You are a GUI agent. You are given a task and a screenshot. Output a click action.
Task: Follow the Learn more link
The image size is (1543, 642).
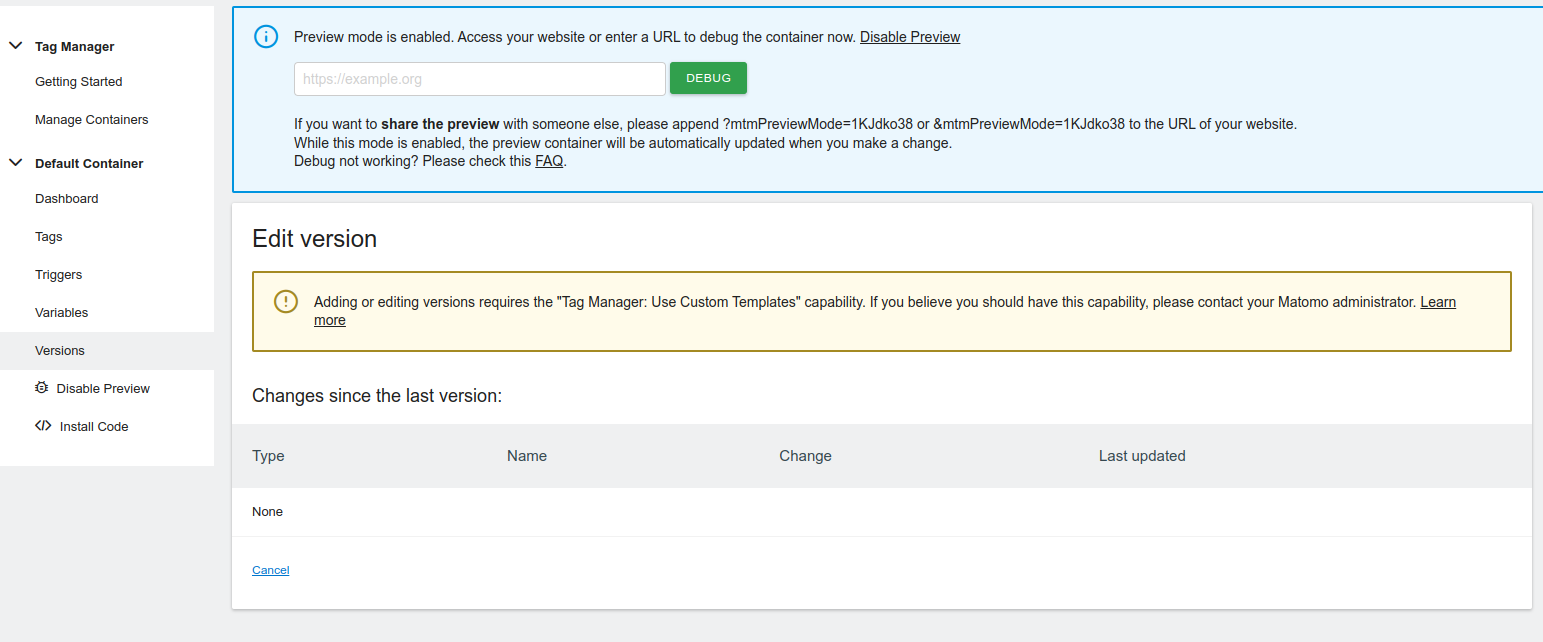[x=1437, y=302]
